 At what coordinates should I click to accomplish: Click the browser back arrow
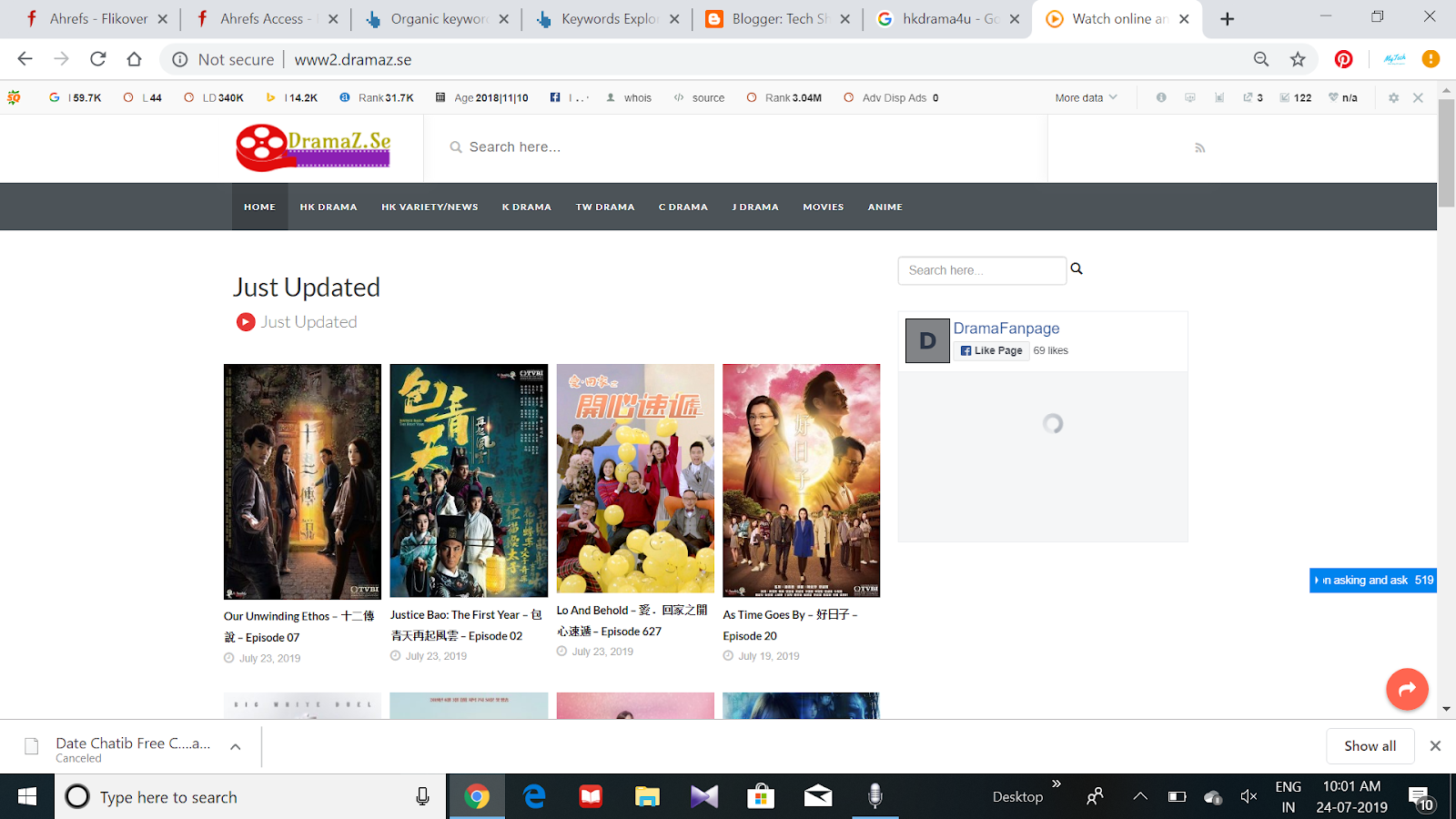[x=25, y=59]
